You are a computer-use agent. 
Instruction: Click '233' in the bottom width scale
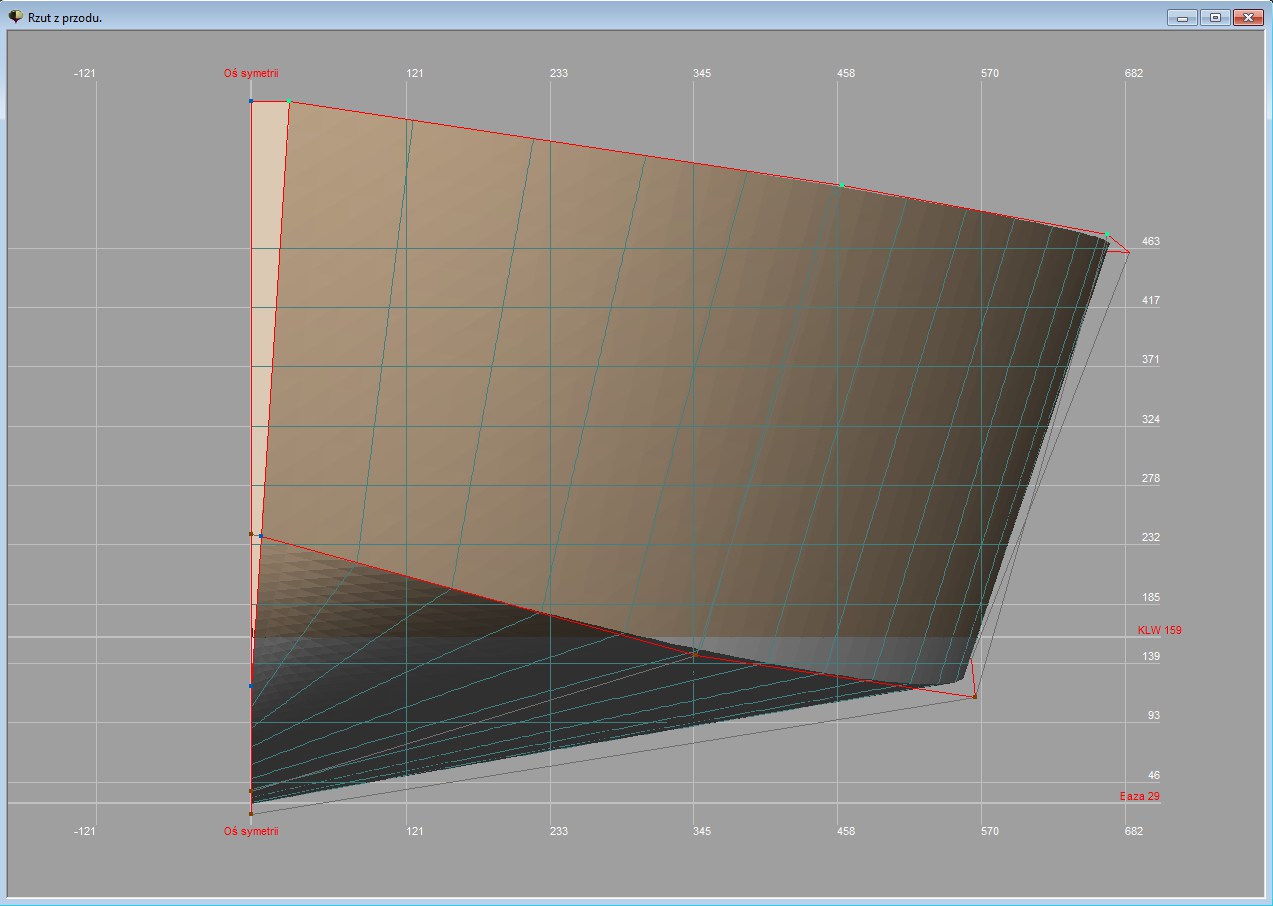558,831
